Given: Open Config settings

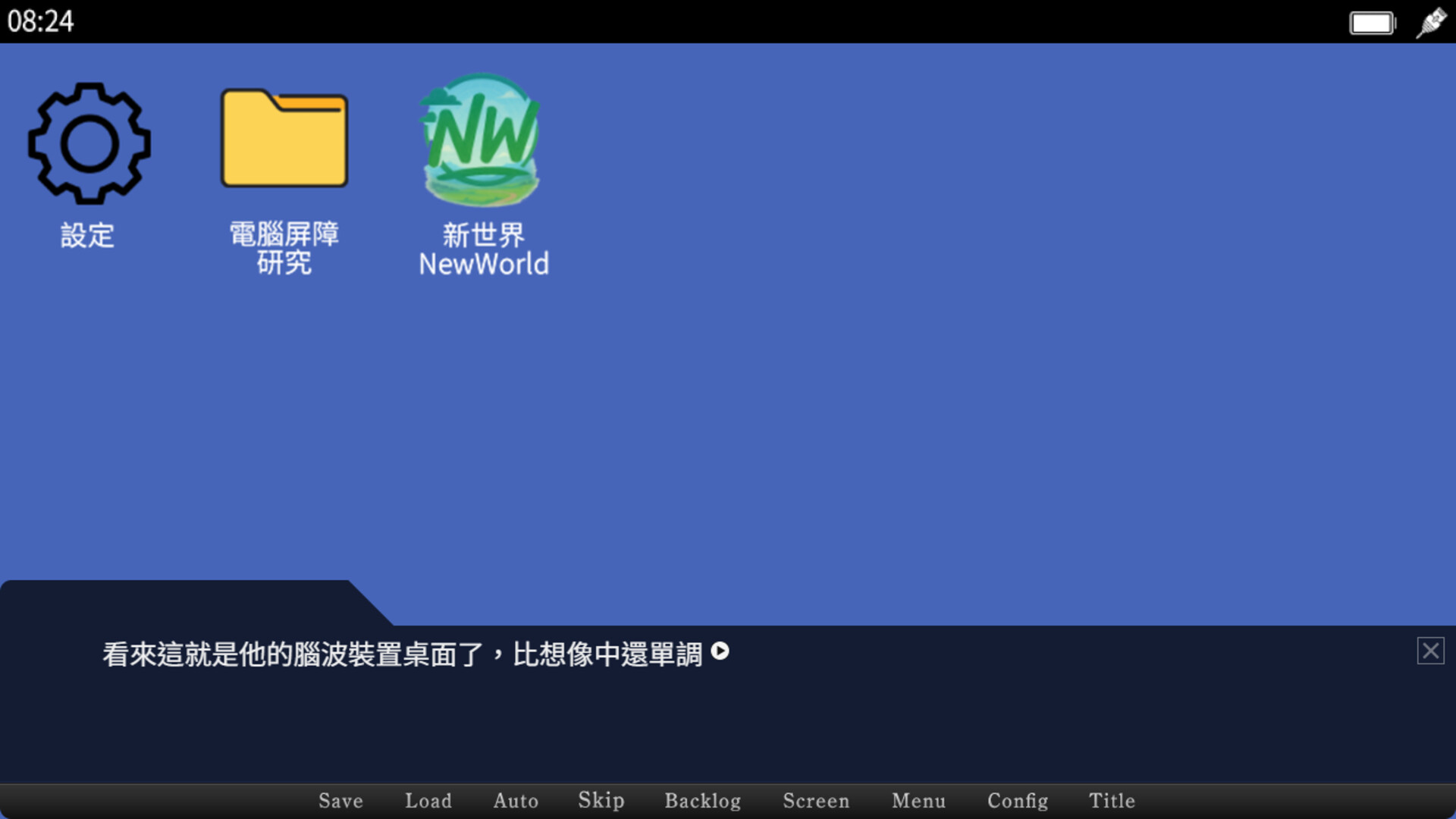Looking at the screenshot, I should [x=1018, y=801].
